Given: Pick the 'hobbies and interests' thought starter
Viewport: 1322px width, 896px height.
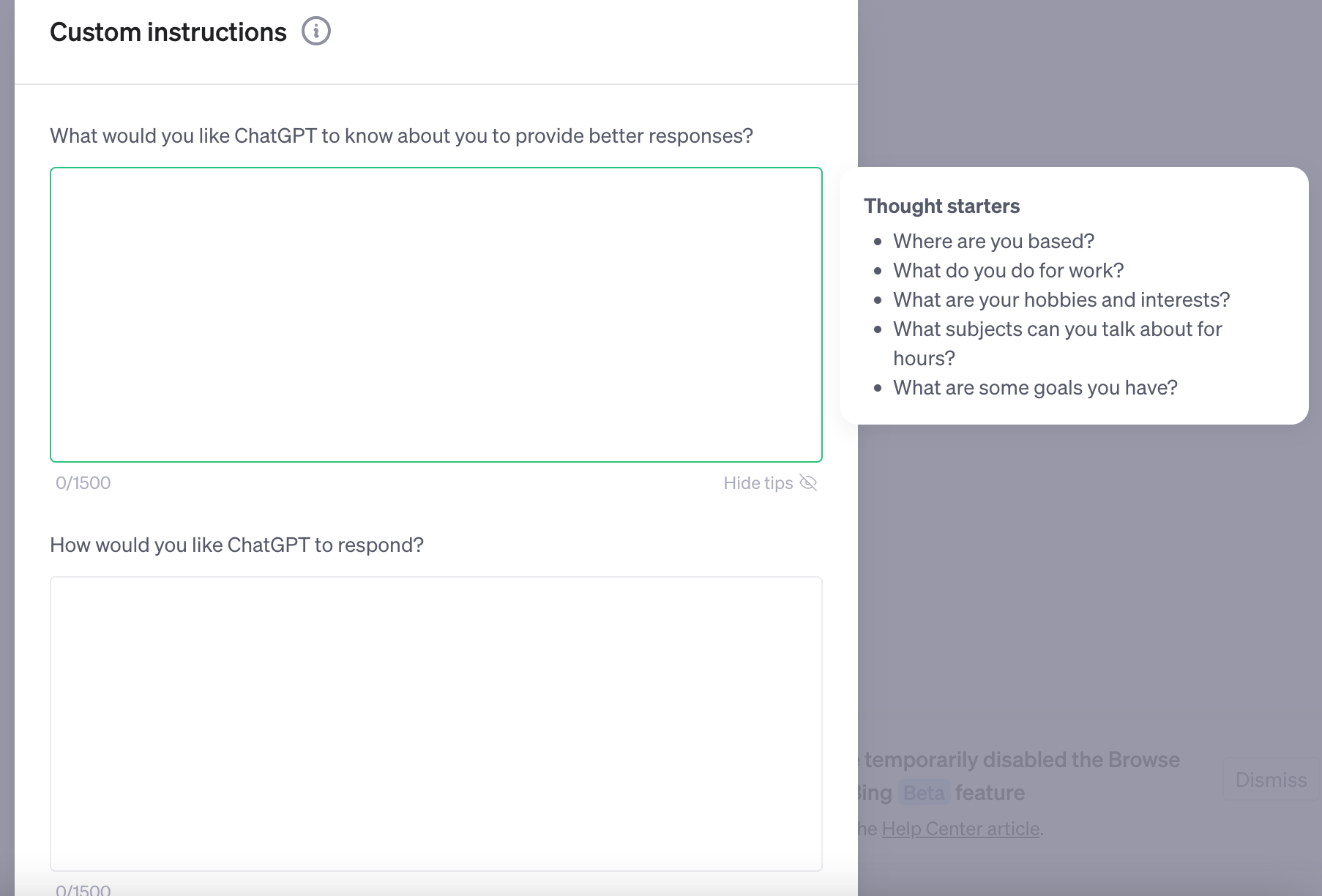Looking at the screenshot, I should 1061,300.
